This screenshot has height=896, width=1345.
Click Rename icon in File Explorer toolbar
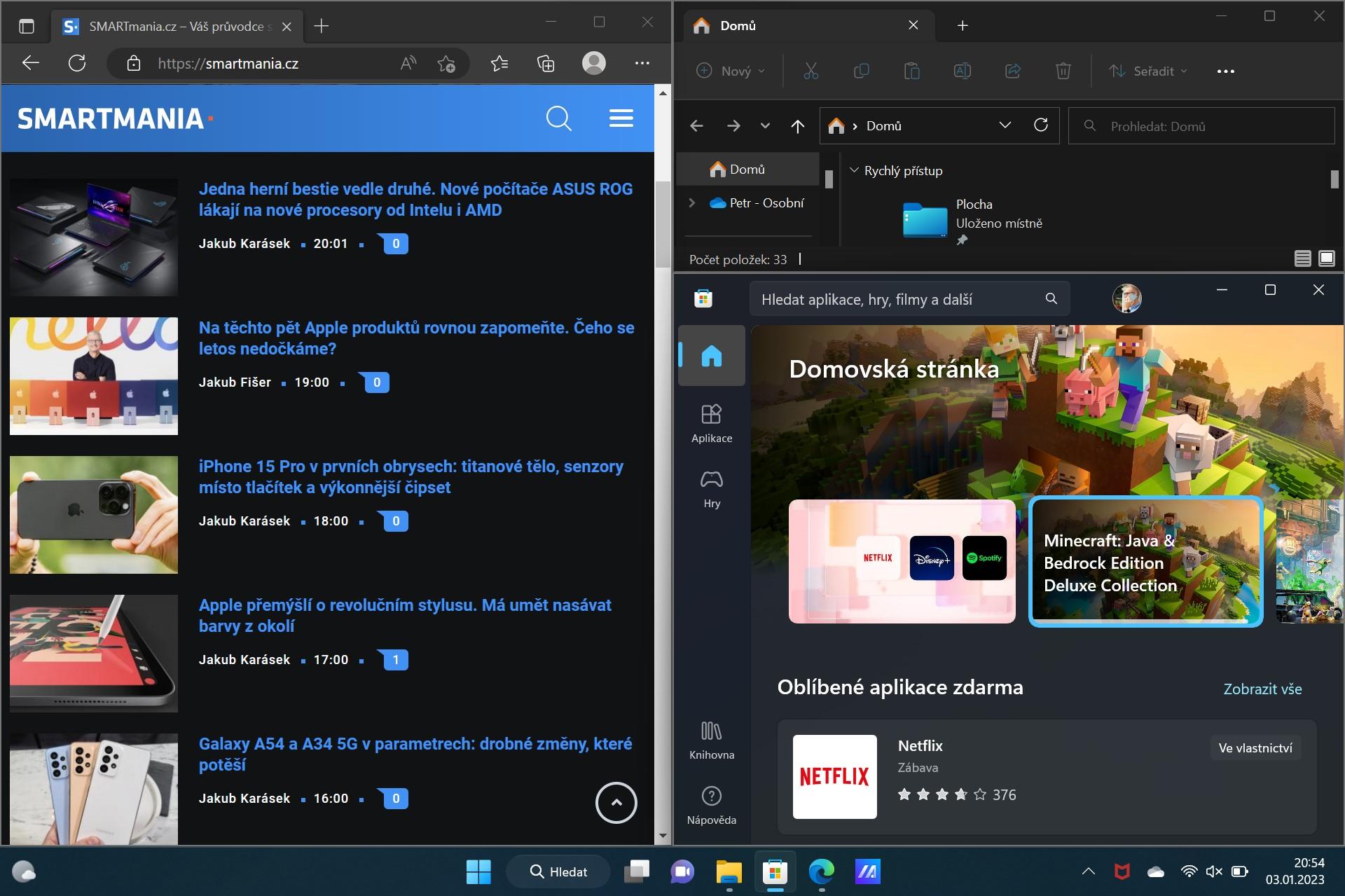[963, 71]
